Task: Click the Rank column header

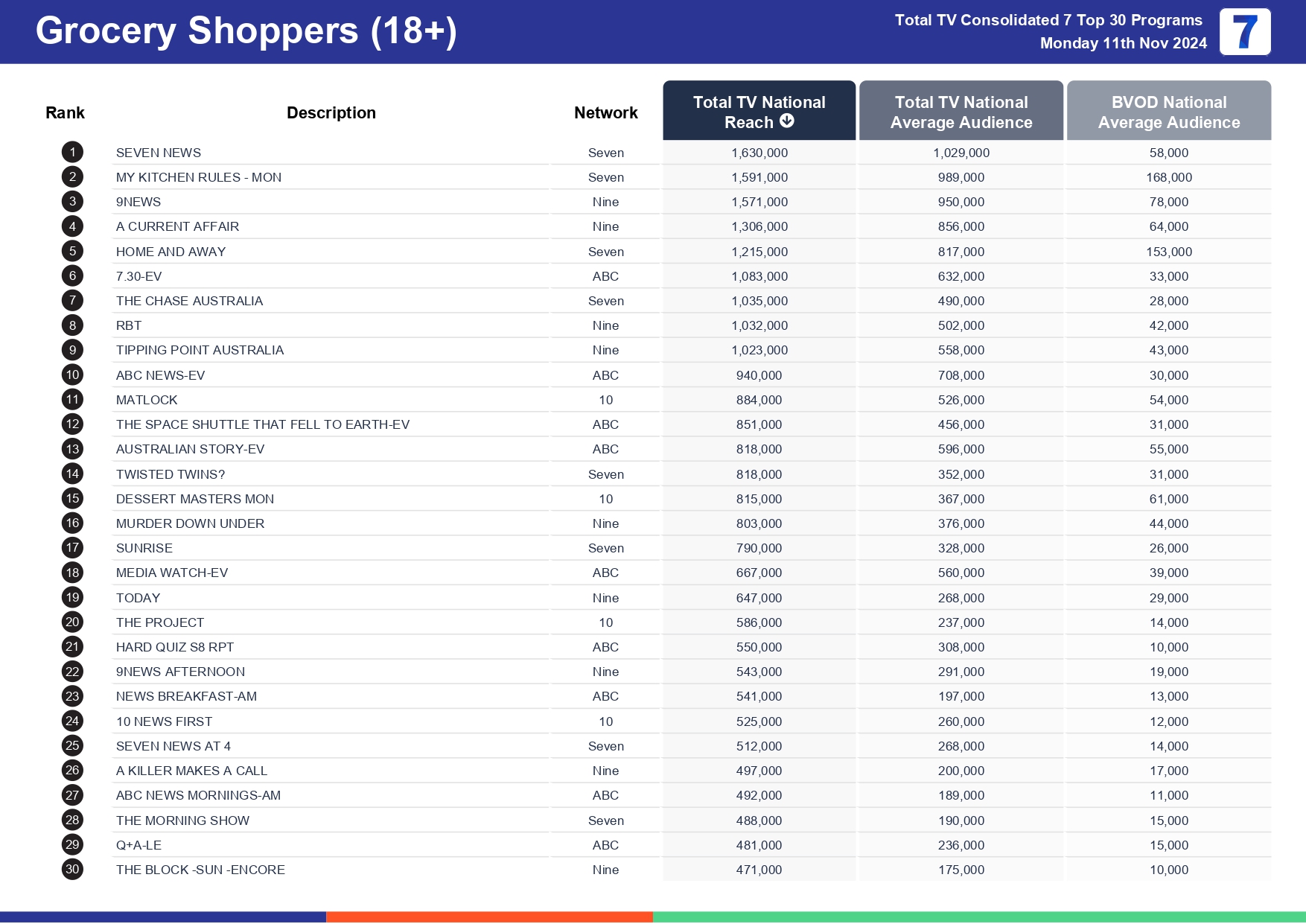Action: [x=65, y=112]
